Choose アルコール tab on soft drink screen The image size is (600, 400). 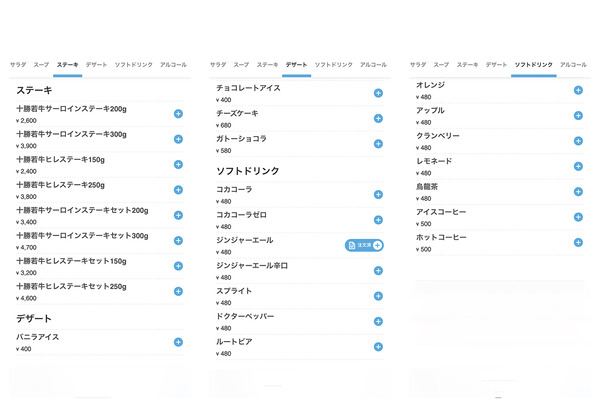point(573,65)
